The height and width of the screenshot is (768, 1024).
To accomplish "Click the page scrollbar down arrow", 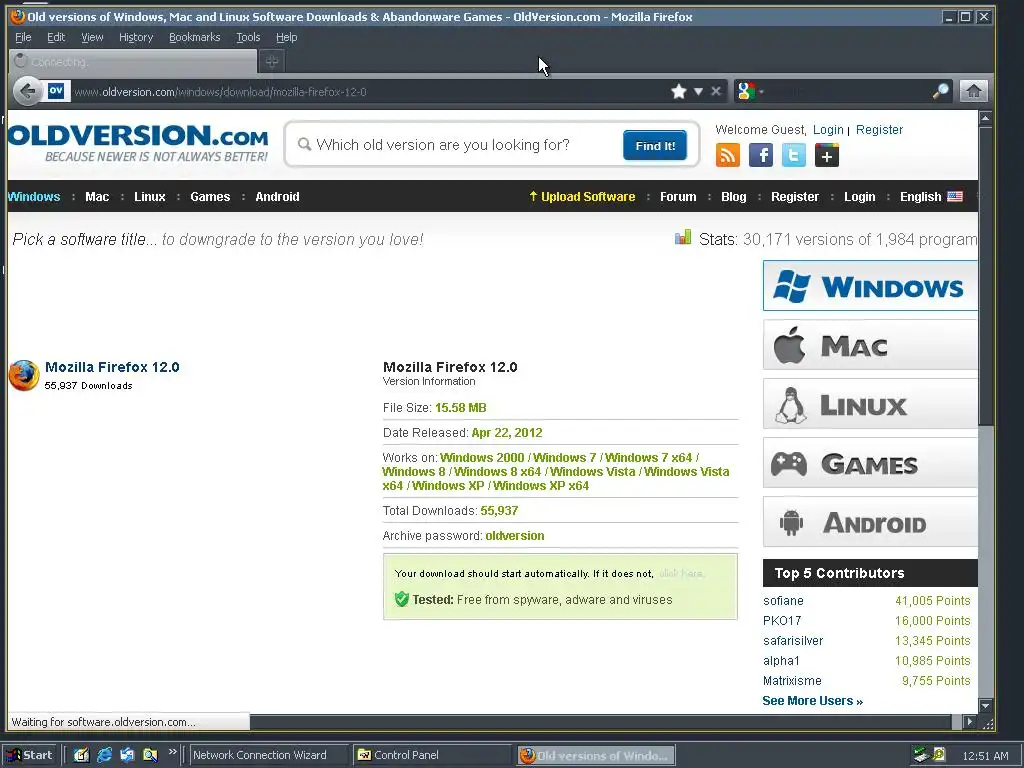I will pos(985,706).
